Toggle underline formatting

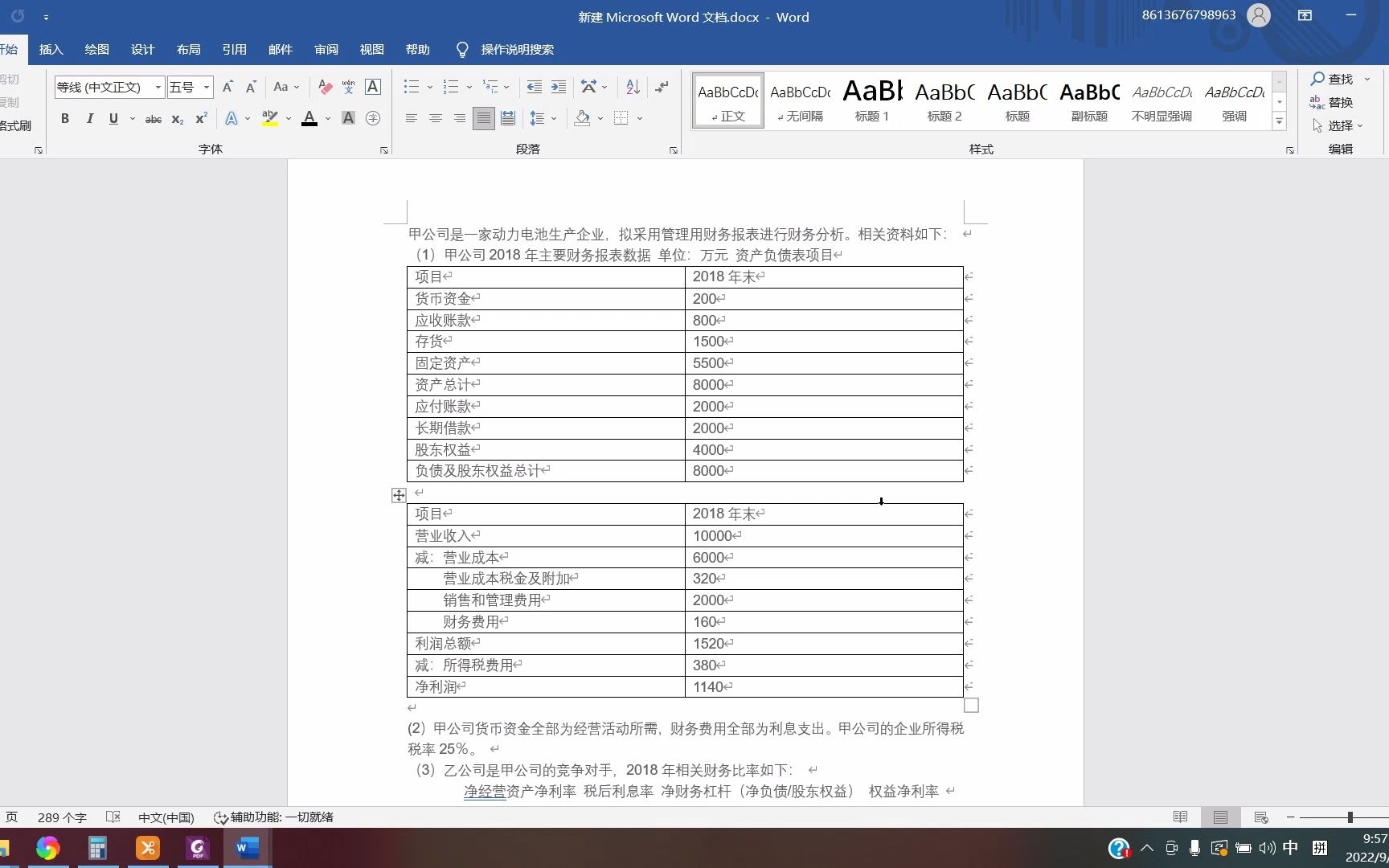113,118
